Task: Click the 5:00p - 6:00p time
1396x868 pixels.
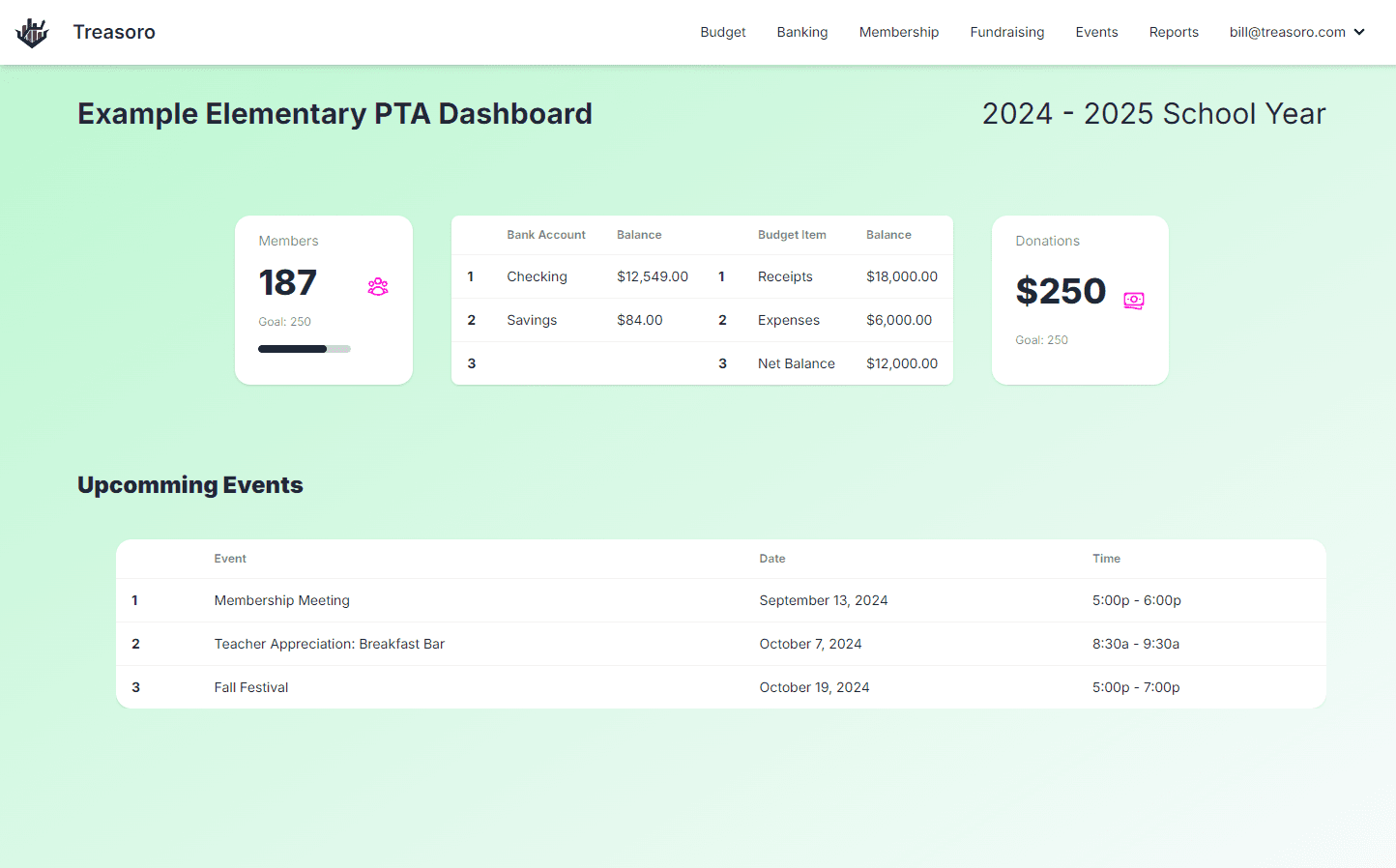Action: [x=1137, y=600]
